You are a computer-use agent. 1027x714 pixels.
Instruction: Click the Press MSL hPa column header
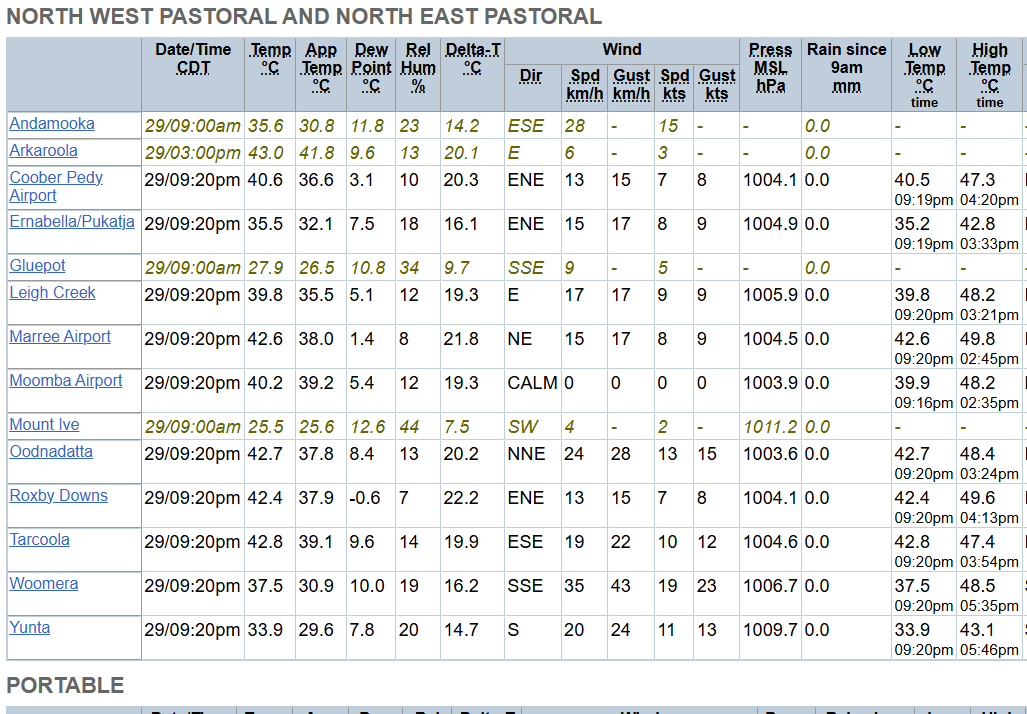point(770,67)
